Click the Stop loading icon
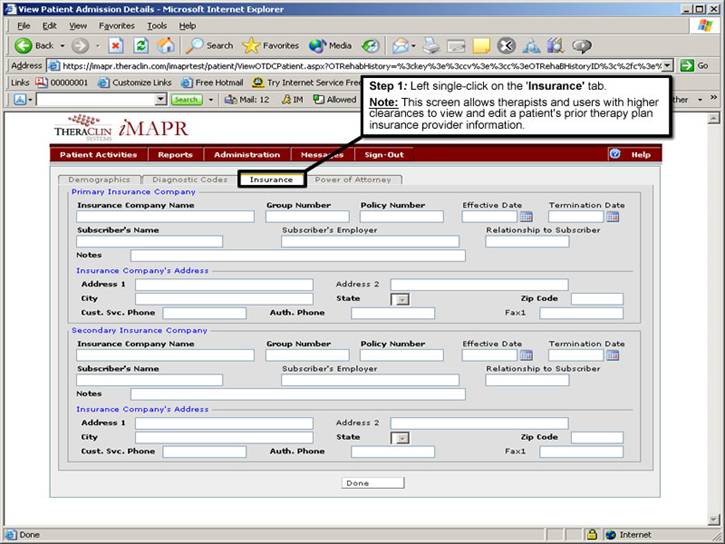The image size is (725, 544). click(115, 45)
